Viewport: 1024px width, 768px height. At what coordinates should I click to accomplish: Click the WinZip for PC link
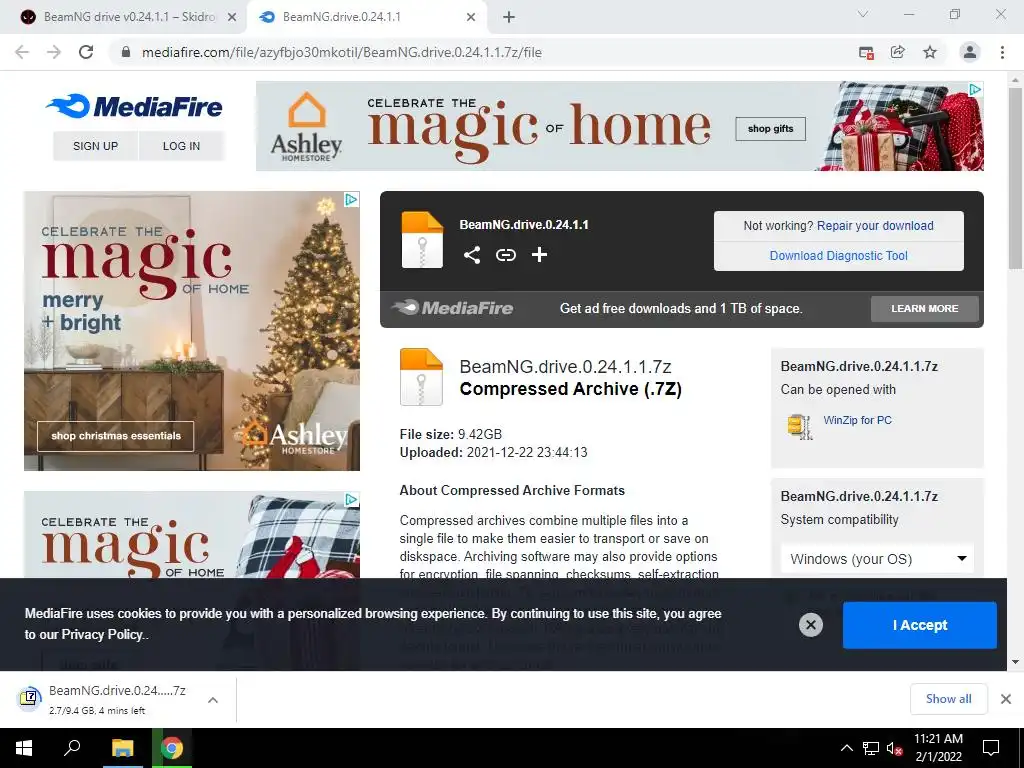tap(857, 420)
